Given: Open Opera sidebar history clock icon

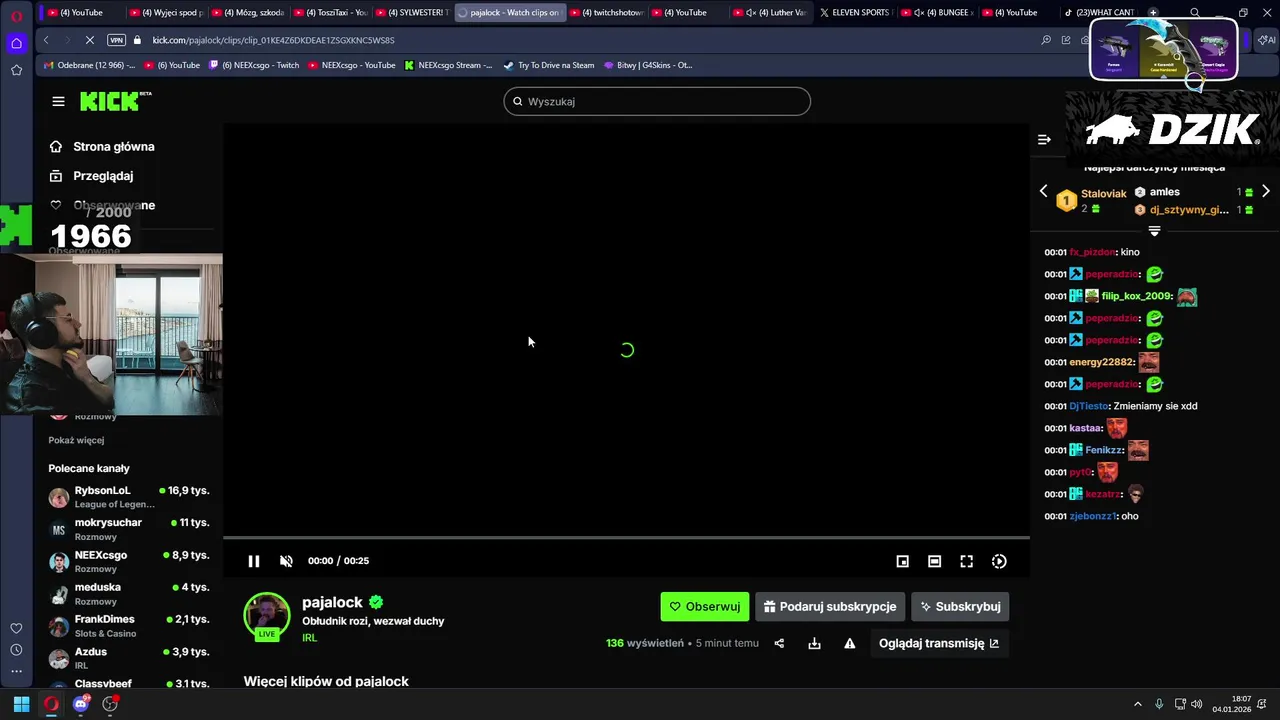Looking at the screenshot, I should [16, 650].
